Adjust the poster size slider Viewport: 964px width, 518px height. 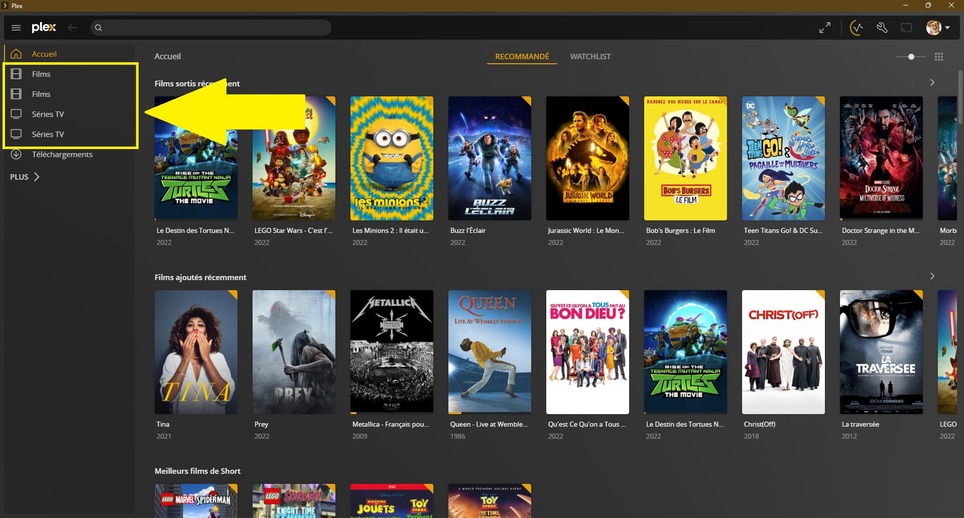coord(911,57)
